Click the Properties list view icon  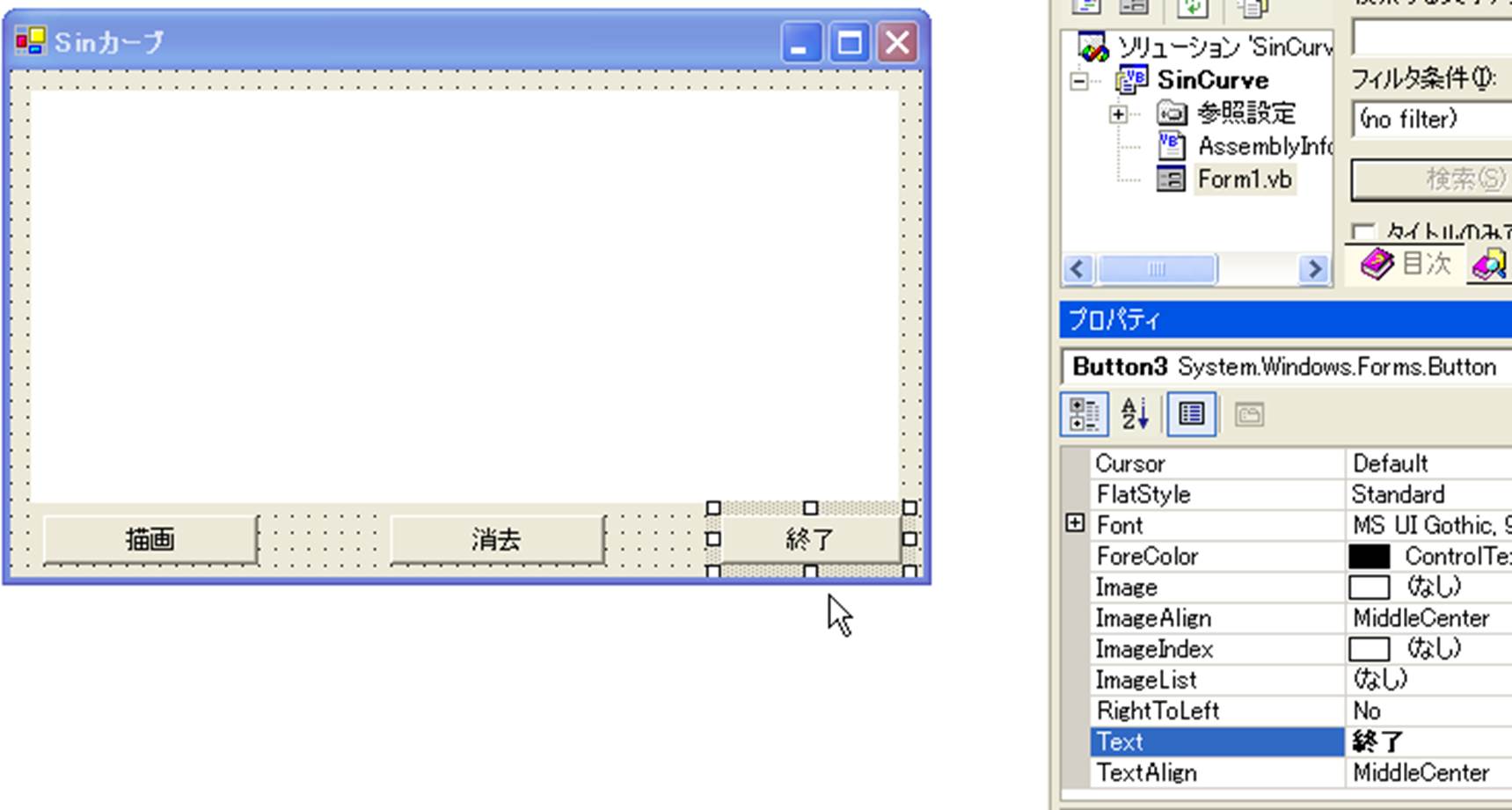(x=1191, y=414)
